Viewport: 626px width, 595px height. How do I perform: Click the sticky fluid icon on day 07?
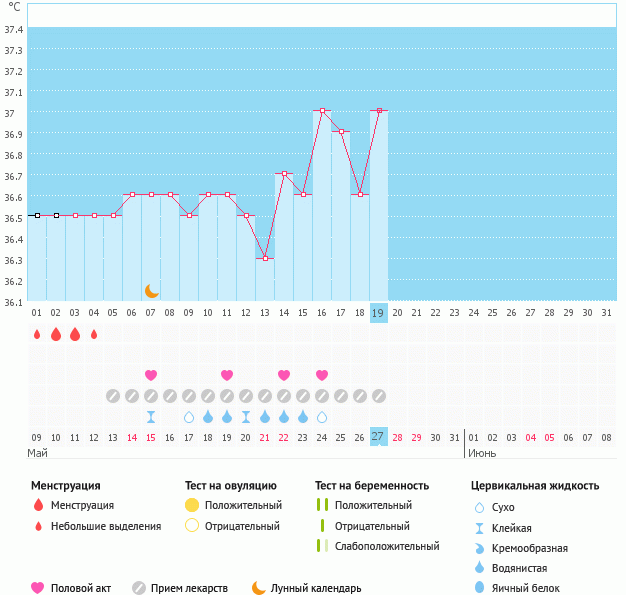click(x=151, y=417)
